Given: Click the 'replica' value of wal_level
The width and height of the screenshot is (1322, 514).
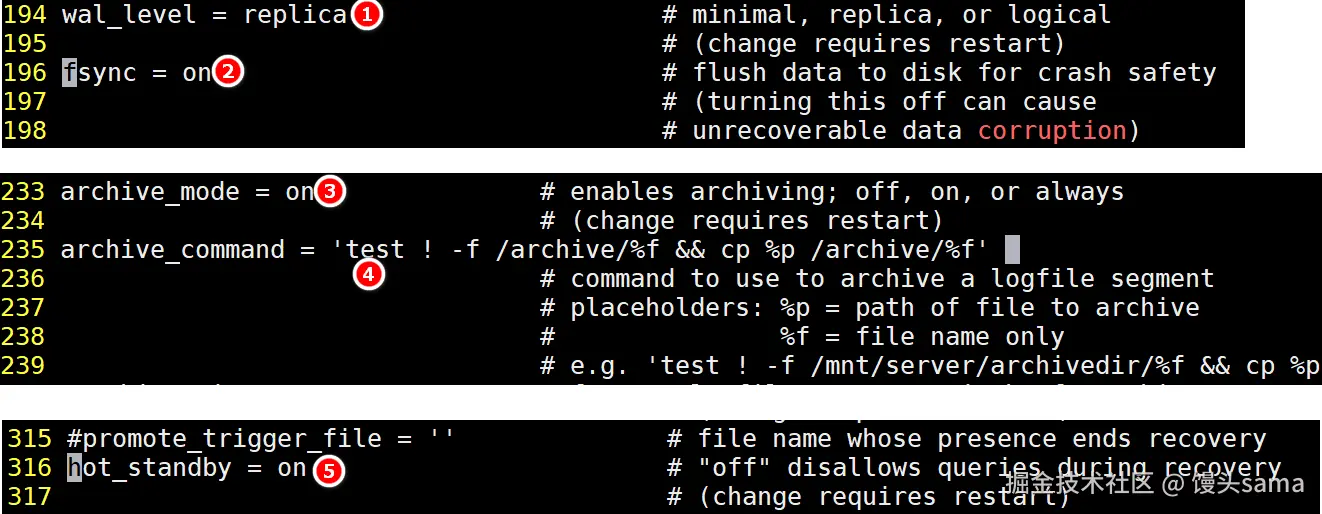Looking at the screenshot, I should (295, 15).
